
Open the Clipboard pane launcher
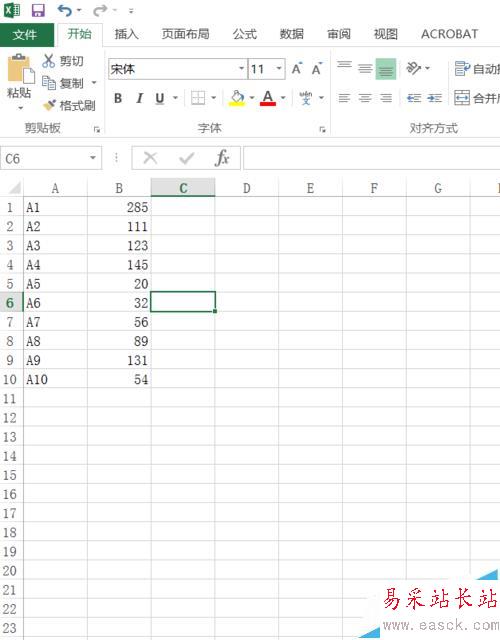tap(97, 130)
